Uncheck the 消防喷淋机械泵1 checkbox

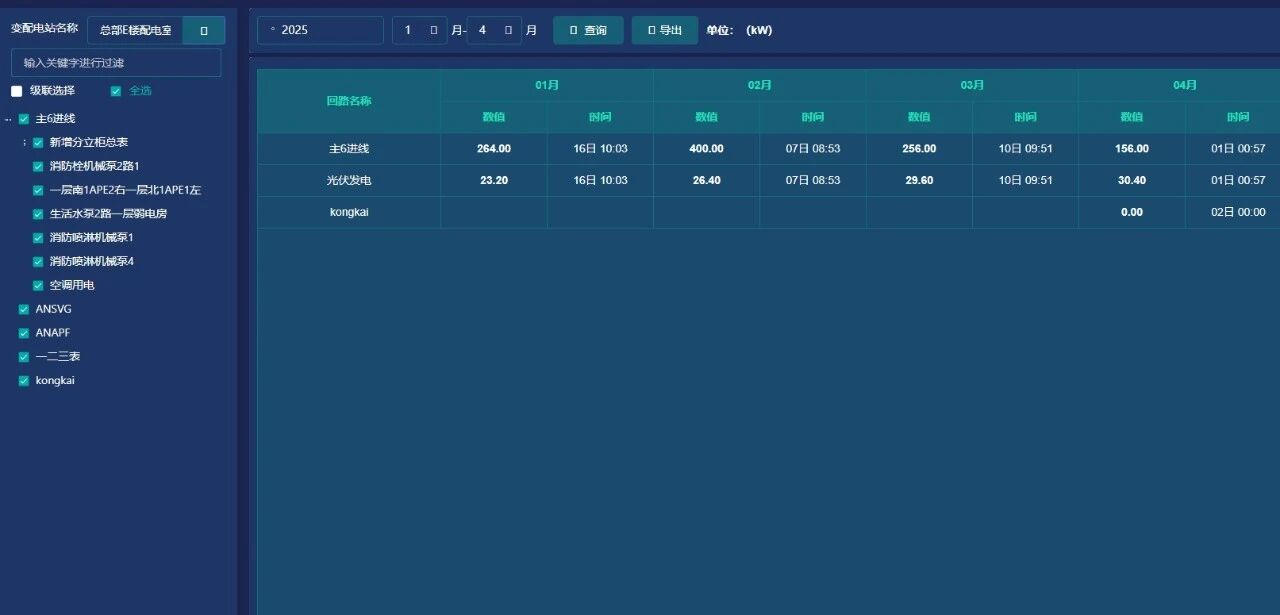click(x=38, y=238)
